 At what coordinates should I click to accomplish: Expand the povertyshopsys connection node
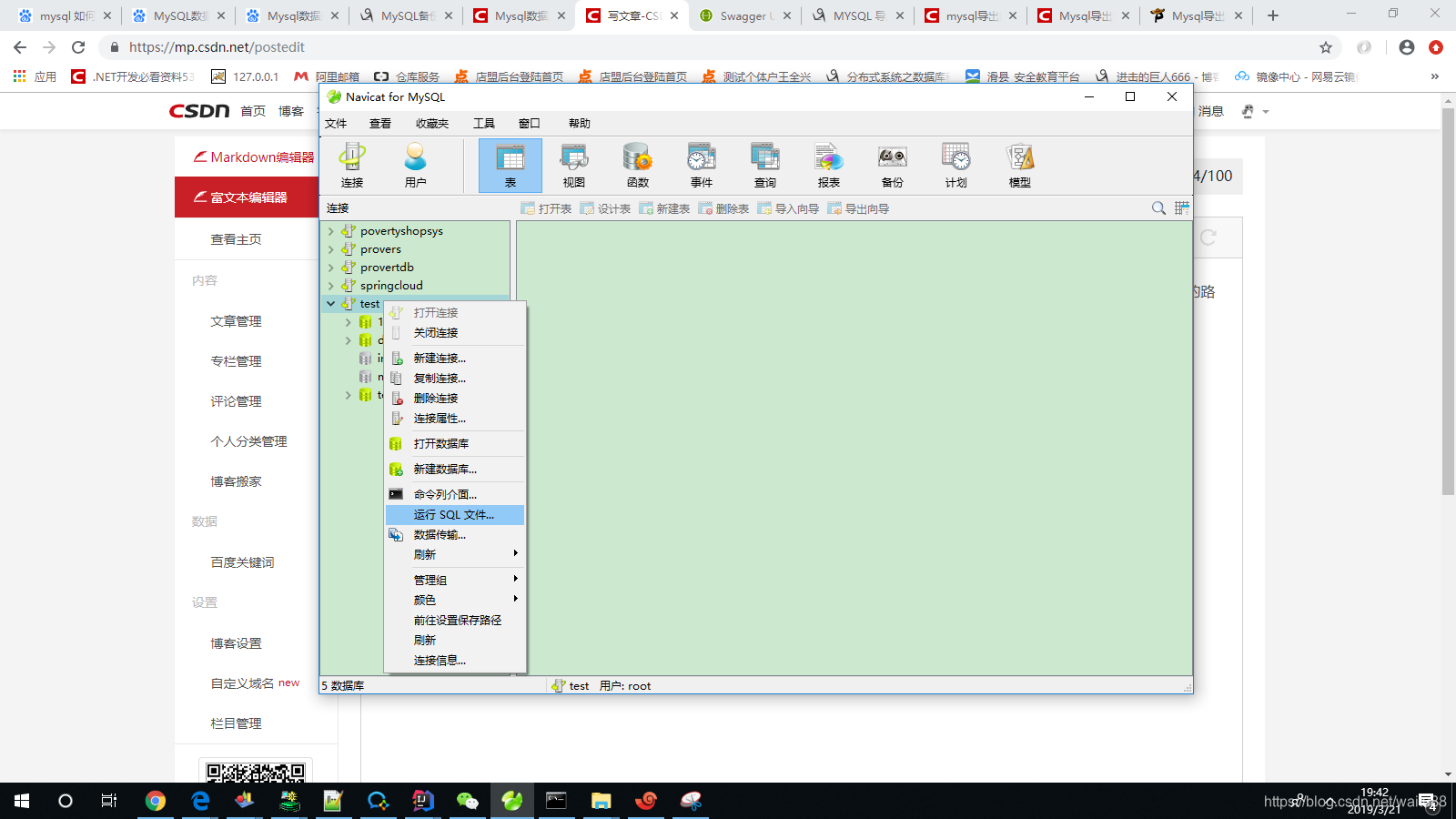click(x=331, y=231)
